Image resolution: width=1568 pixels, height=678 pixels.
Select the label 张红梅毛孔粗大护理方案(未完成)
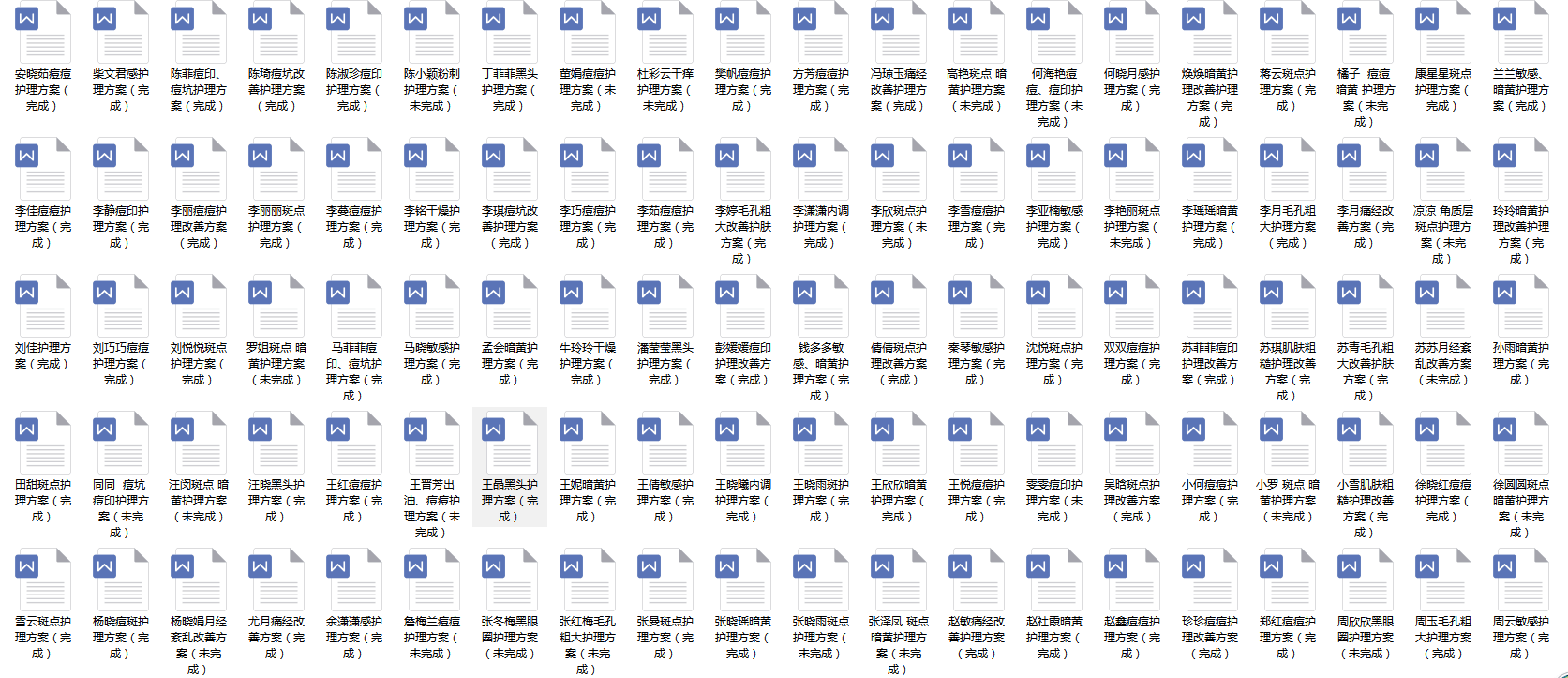587,645
